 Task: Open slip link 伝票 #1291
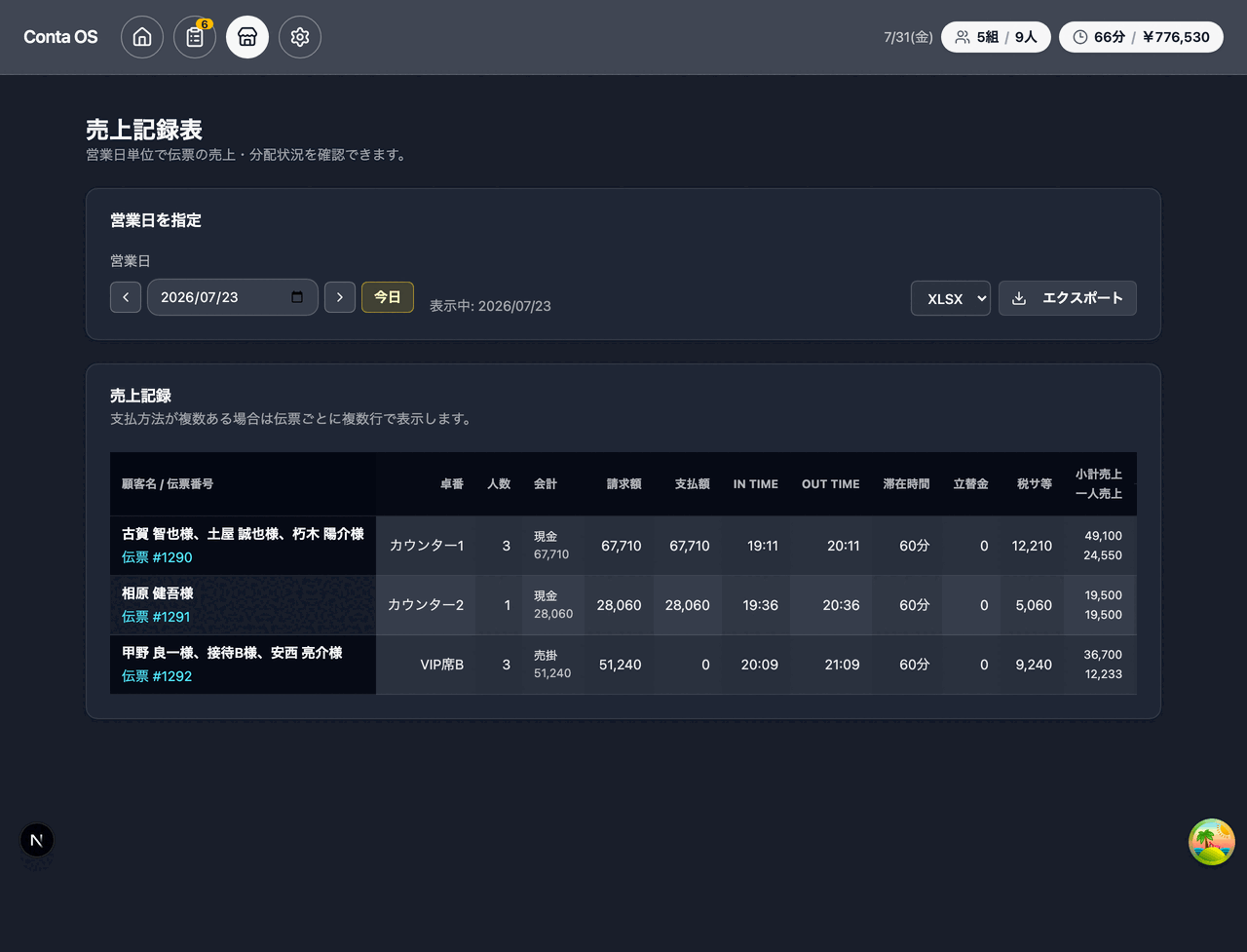(x=156, y=617)
